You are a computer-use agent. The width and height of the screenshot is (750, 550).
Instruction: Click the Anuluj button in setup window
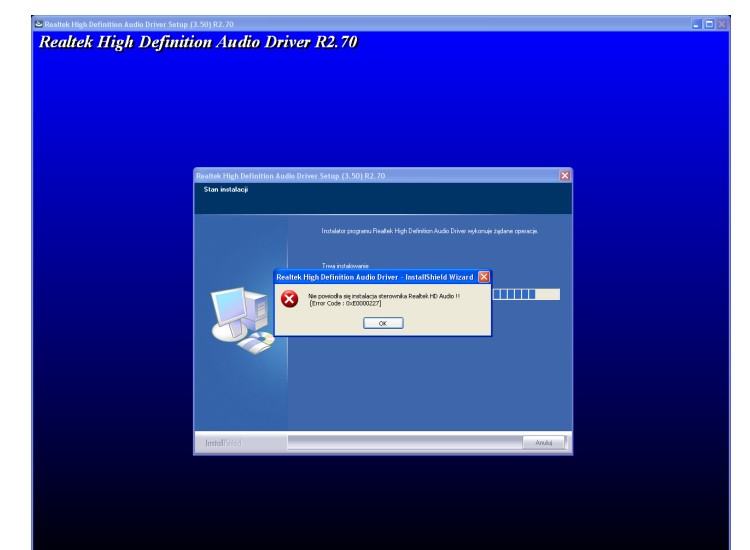543,443
